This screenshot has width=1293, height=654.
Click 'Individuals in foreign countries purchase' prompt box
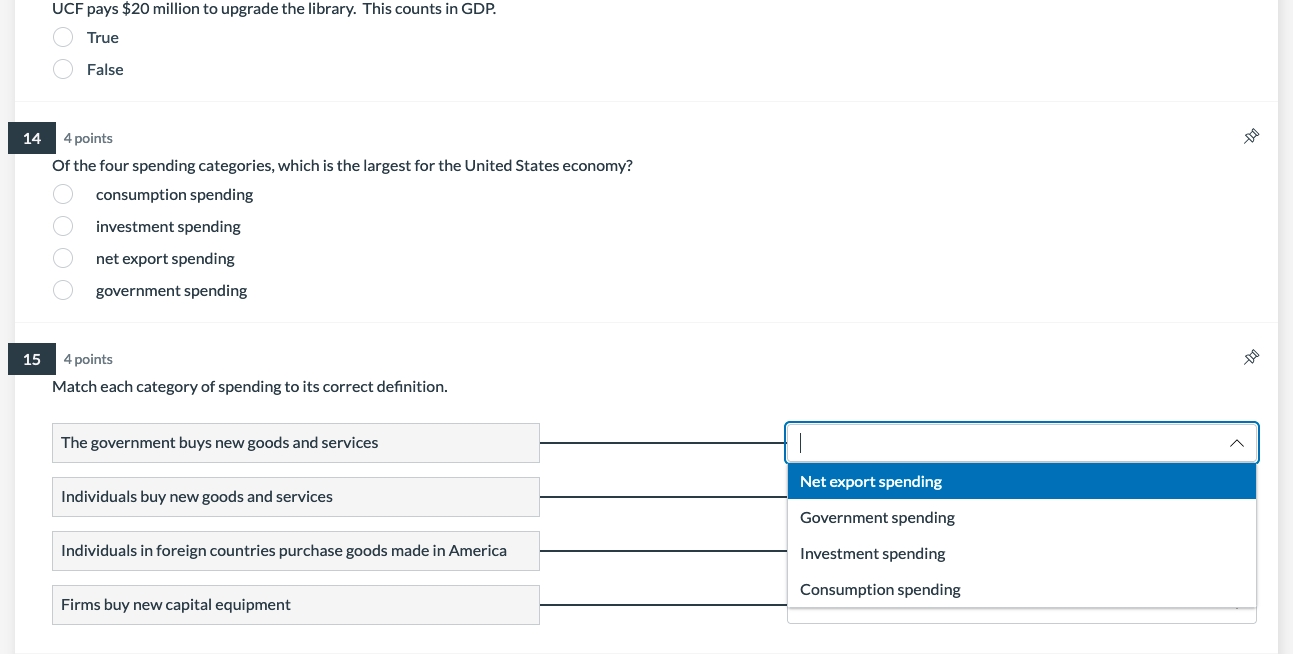click(x=295, y=551)
